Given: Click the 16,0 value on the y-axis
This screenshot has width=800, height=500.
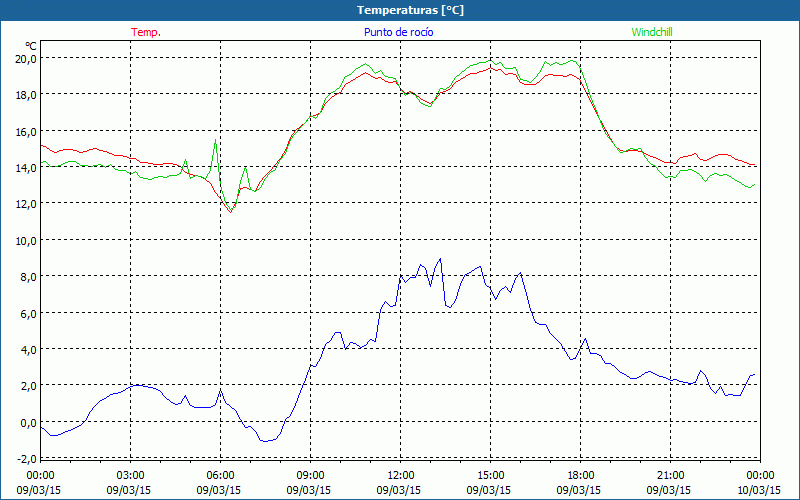Looking at the screenshot, I should click(27, 131).
